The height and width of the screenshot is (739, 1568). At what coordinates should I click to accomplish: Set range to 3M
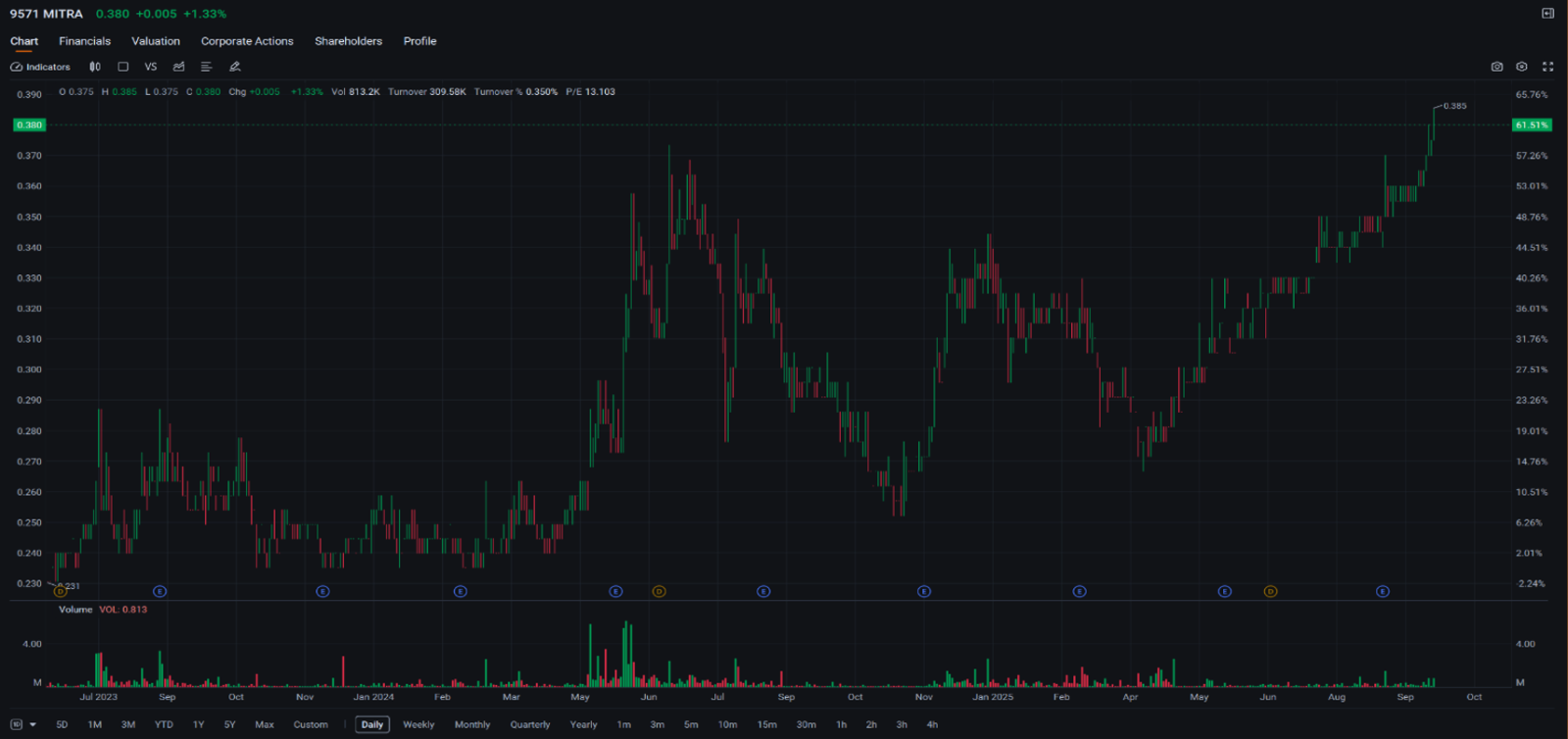click(x=128, y=724)
